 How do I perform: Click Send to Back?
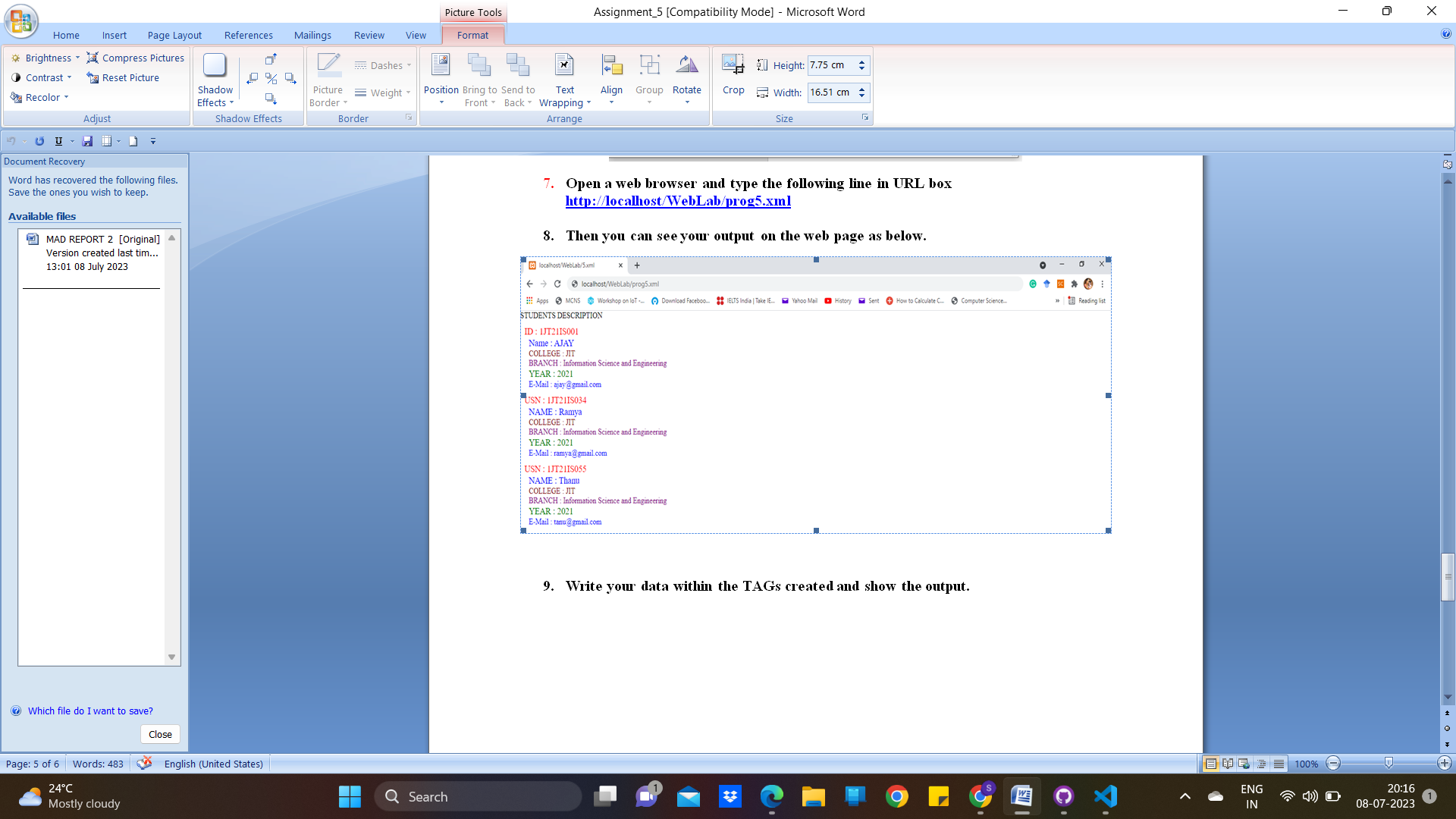coord(518,80)
